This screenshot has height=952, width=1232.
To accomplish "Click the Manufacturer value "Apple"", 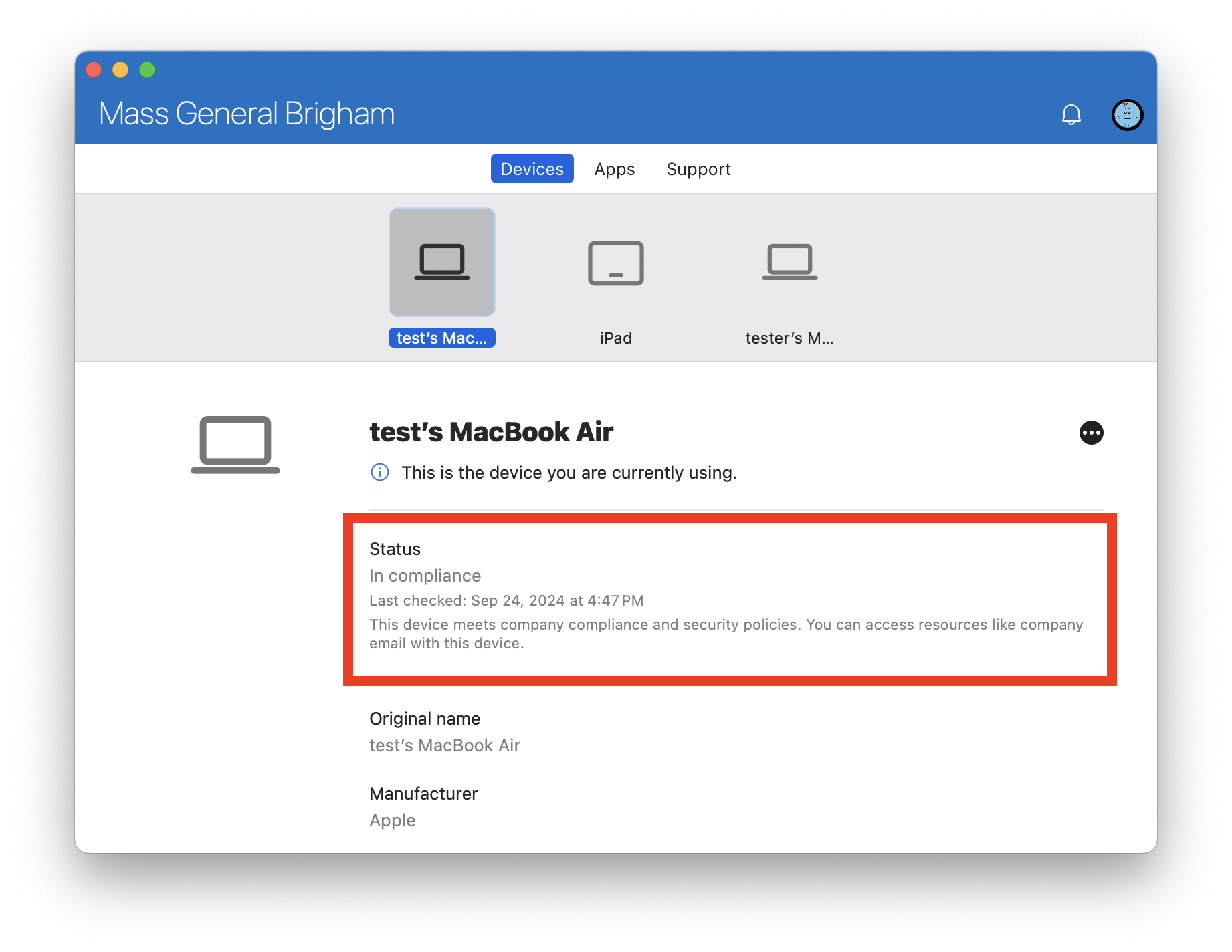I will pyautogui.click(x=393, y=820).
